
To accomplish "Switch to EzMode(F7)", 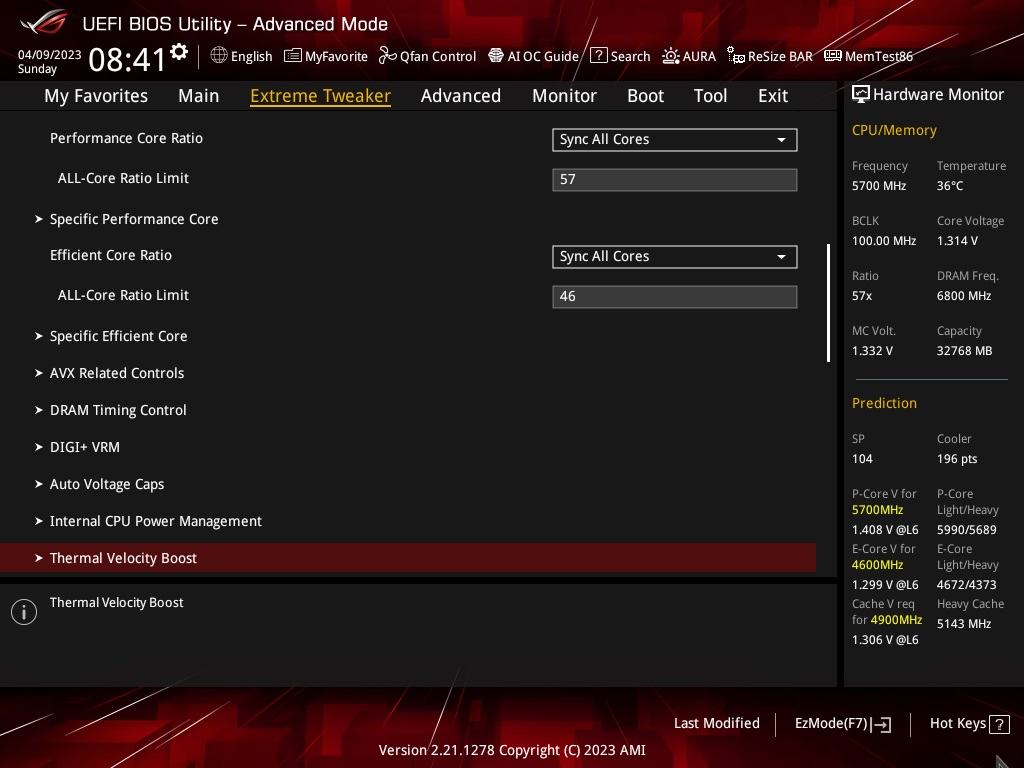I will pyautogui.click(x=843, y=724).
